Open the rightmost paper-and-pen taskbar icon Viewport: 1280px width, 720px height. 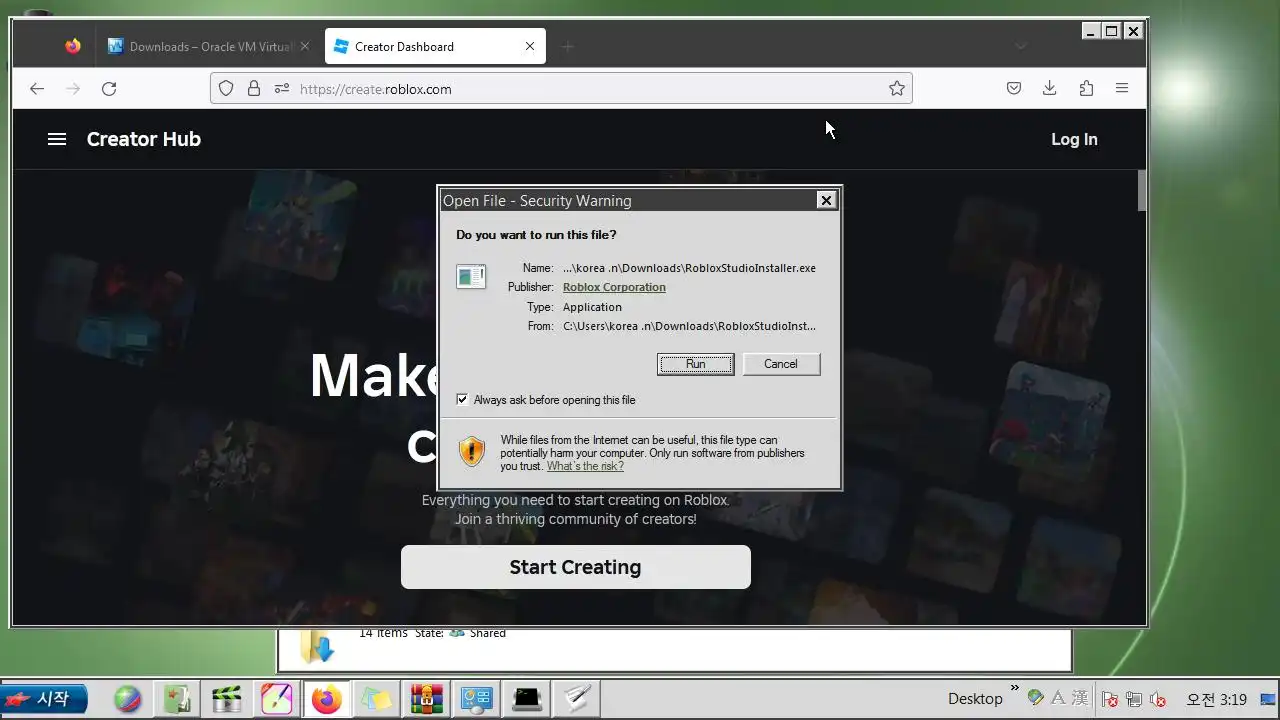577,699
